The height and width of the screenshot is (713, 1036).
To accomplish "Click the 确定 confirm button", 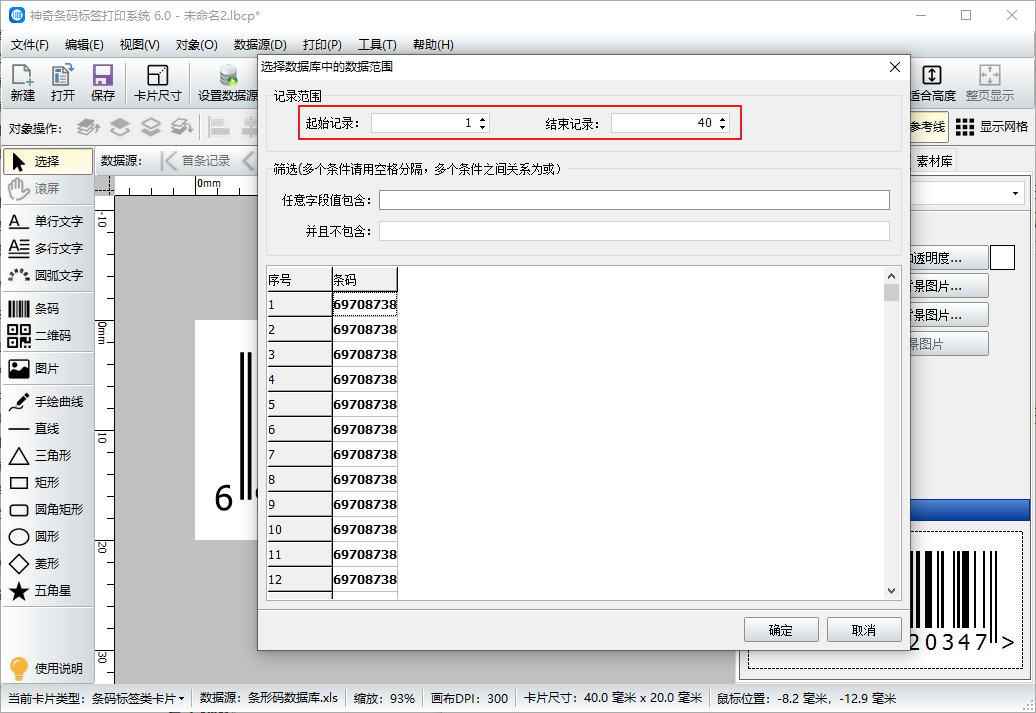I will click(781, 630).
